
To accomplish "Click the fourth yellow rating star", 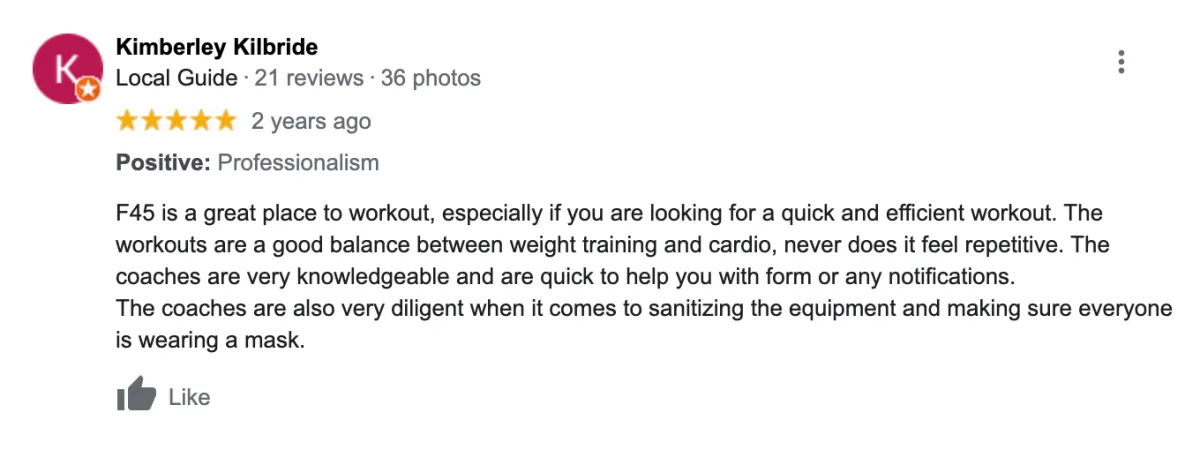I will [200, 121].
